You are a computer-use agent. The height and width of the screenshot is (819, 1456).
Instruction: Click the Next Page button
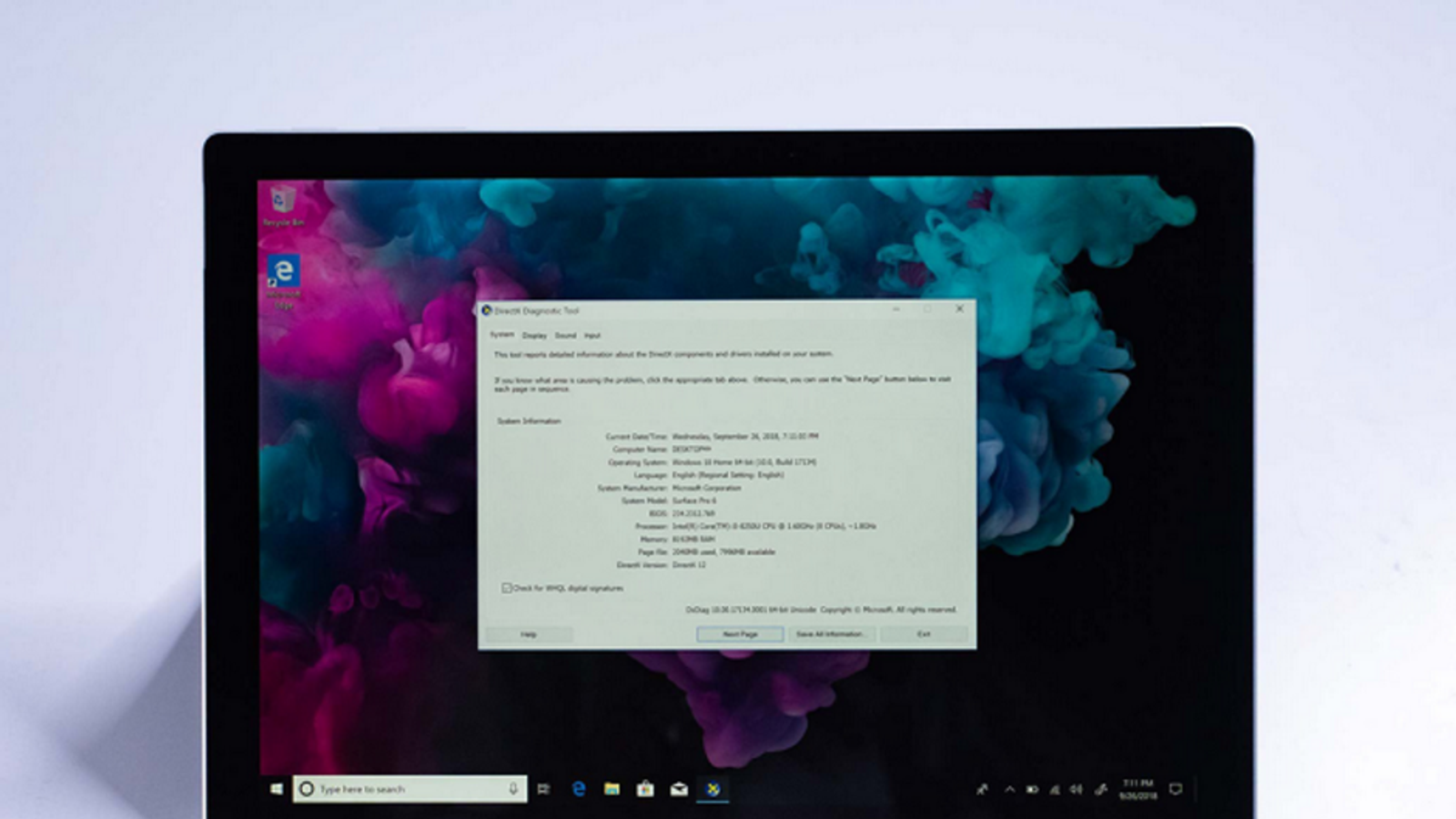point(740,633)
